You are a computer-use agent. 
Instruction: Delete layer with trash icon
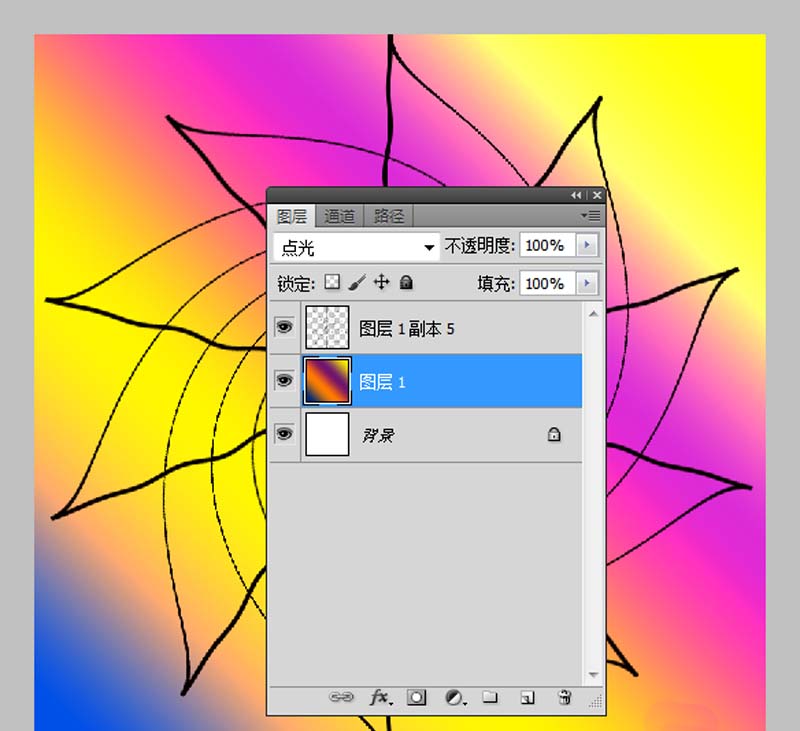565,697
